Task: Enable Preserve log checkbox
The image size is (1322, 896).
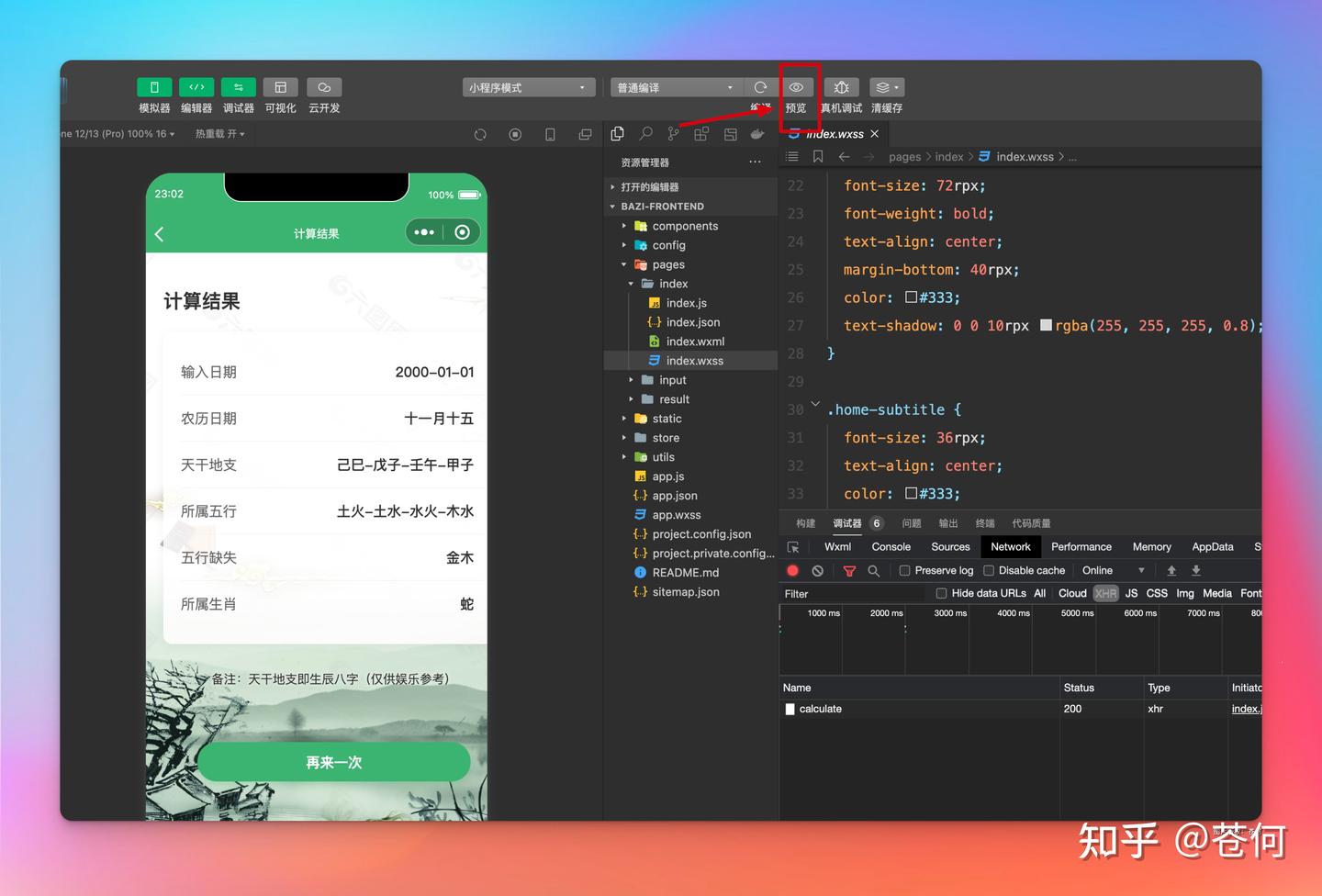Action: point(905,571)
